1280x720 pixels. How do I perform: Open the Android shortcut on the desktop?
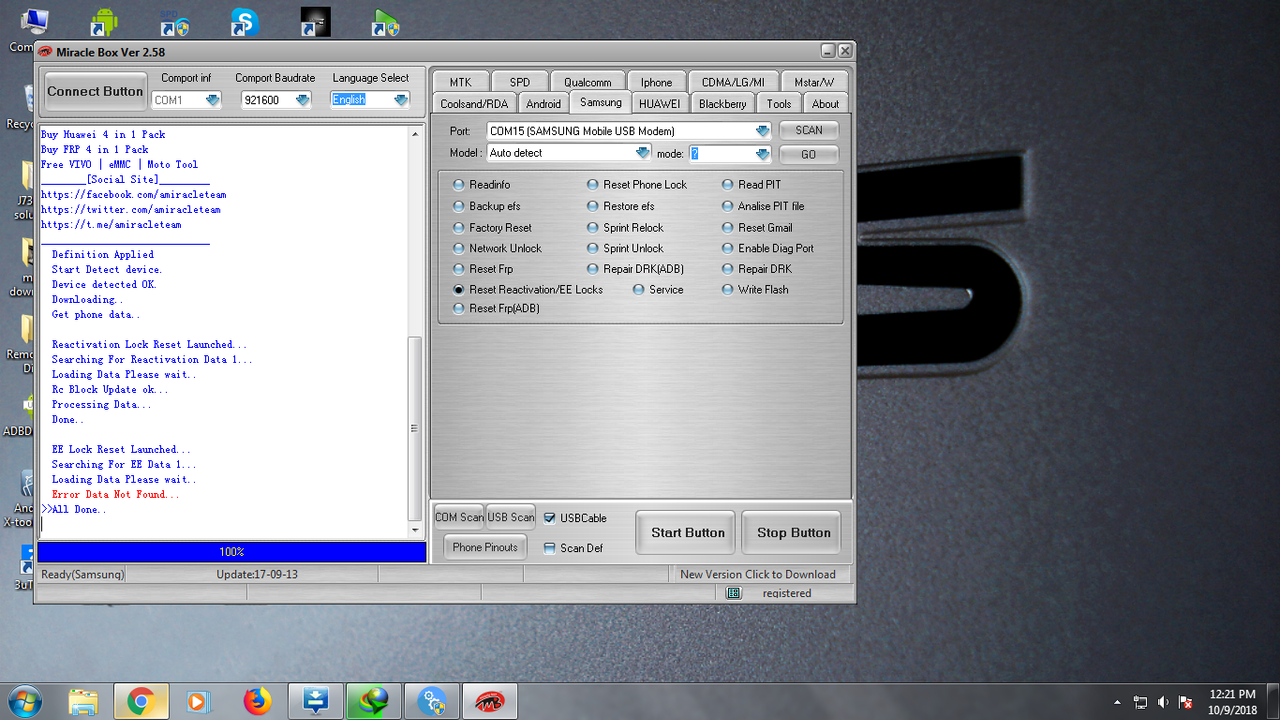point(104,22)
